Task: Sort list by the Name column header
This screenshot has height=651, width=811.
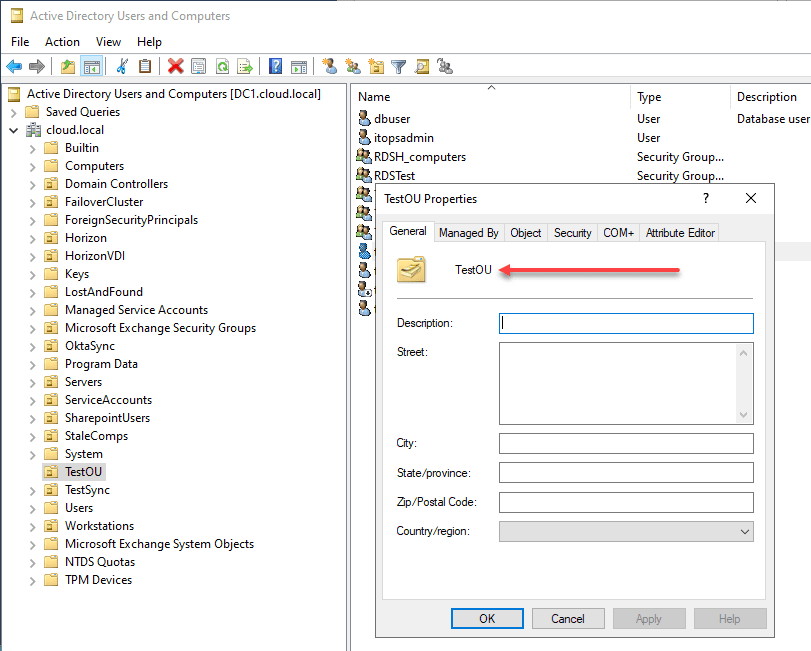Action: click(491, 97)
